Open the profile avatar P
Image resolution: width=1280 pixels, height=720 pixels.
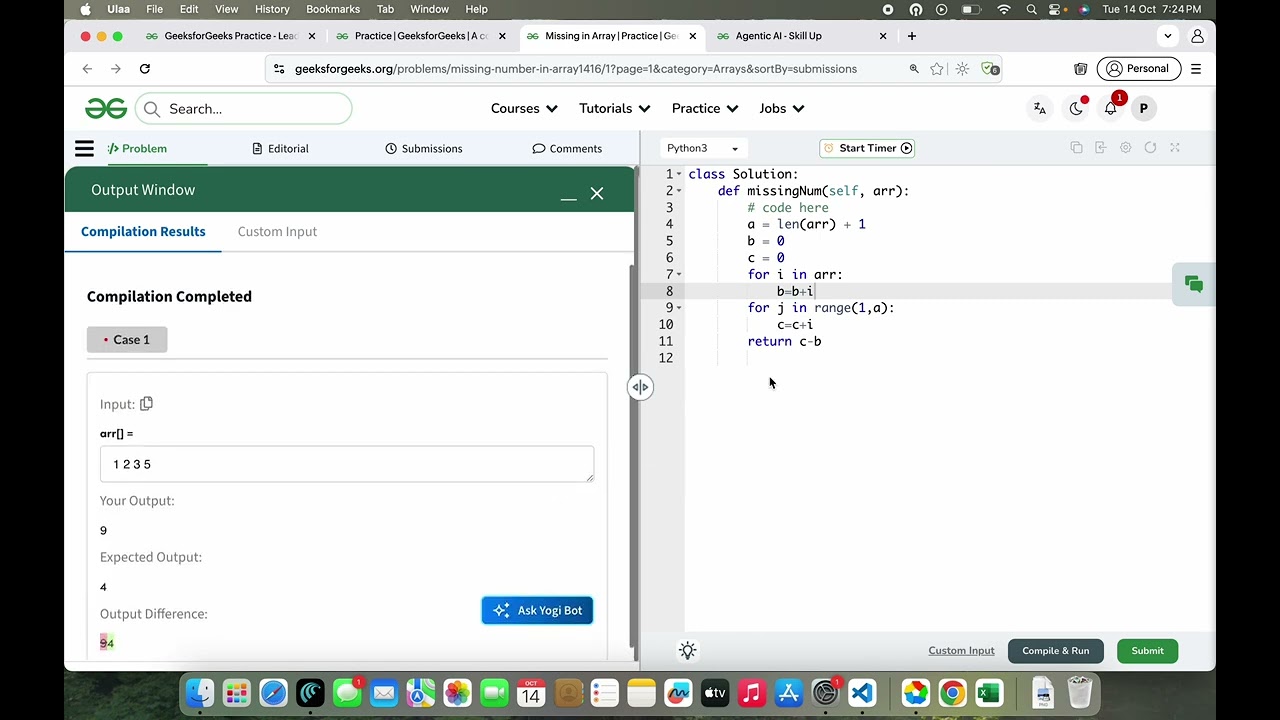click(x=1143, y=109)
